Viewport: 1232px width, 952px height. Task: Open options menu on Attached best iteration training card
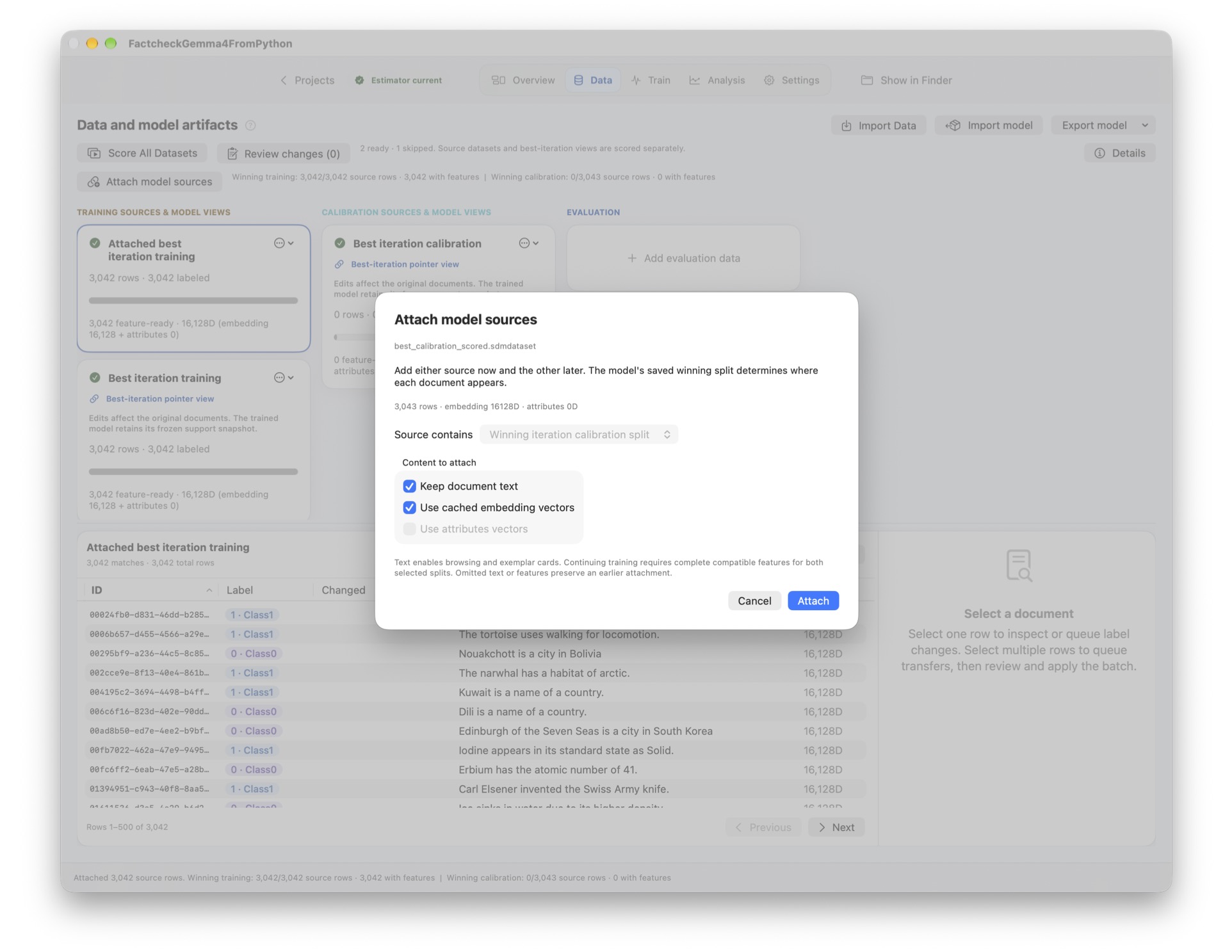tap(284, 243)
